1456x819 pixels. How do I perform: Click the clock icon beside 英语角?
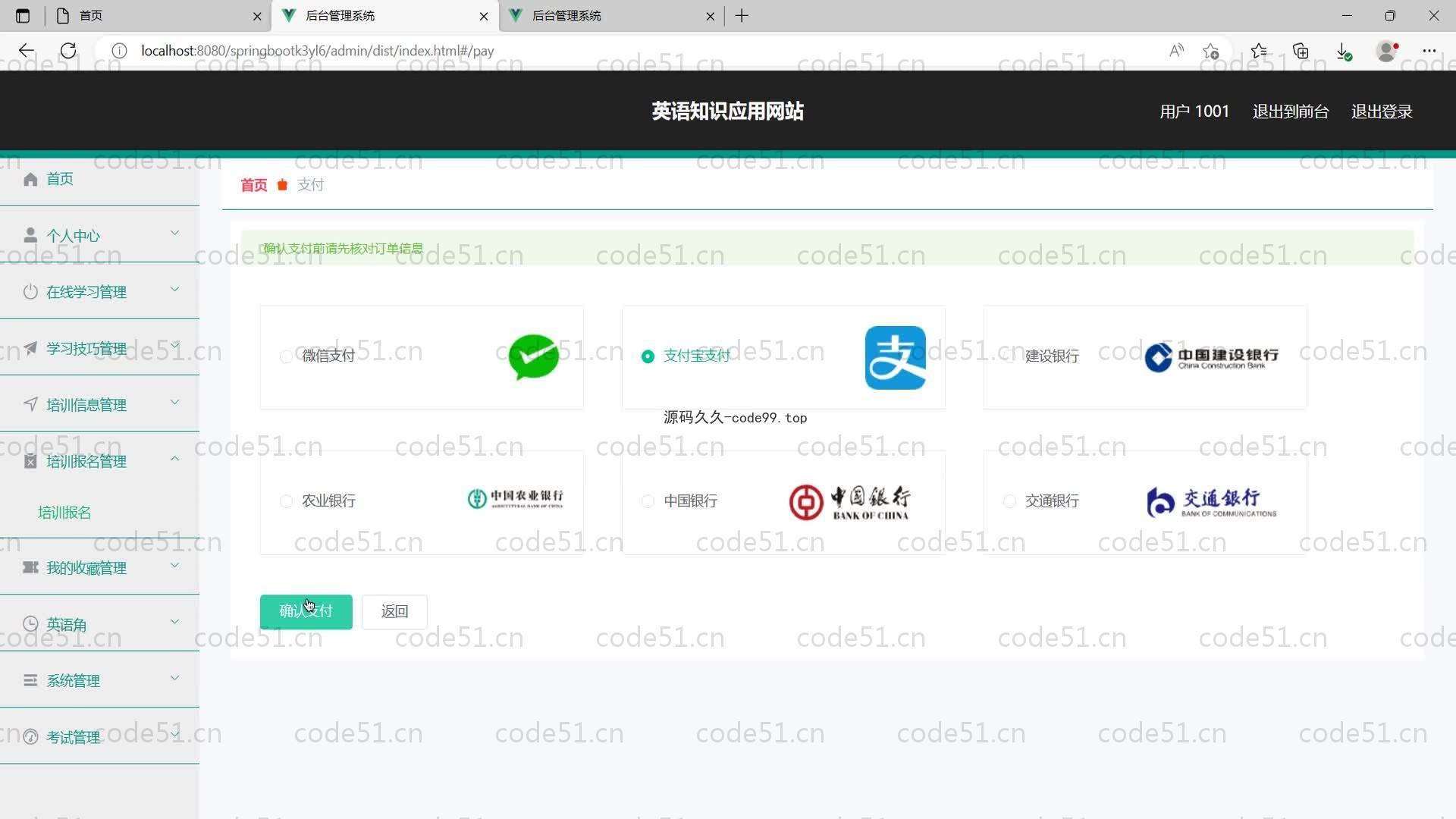click(x=30, y=624)
